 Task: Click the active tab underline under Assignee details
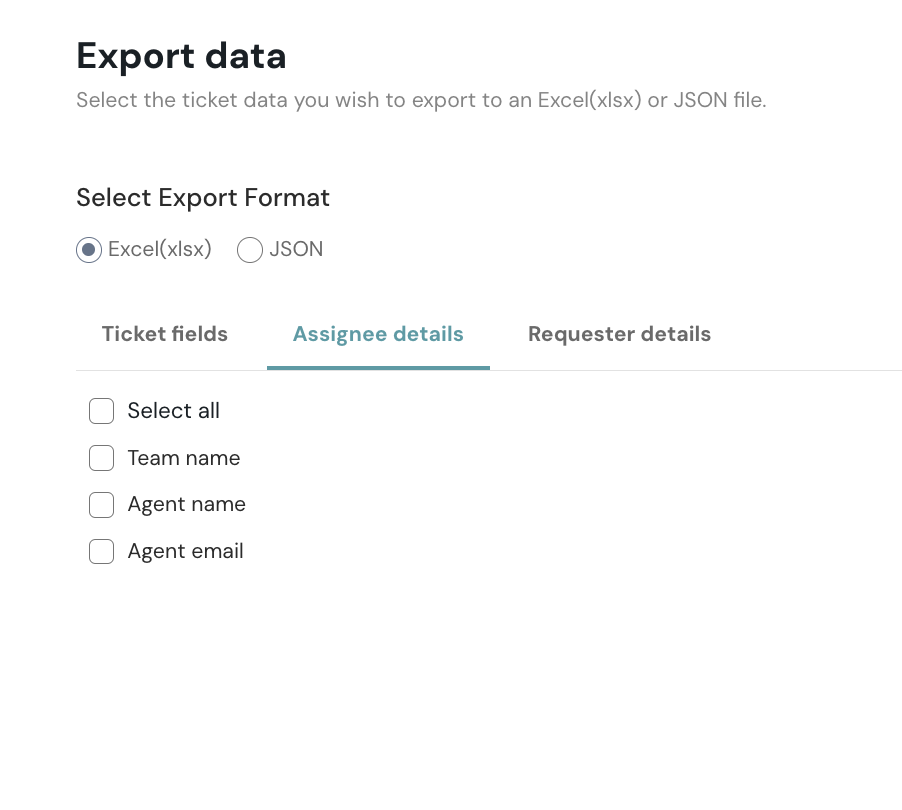pos(378,367)
